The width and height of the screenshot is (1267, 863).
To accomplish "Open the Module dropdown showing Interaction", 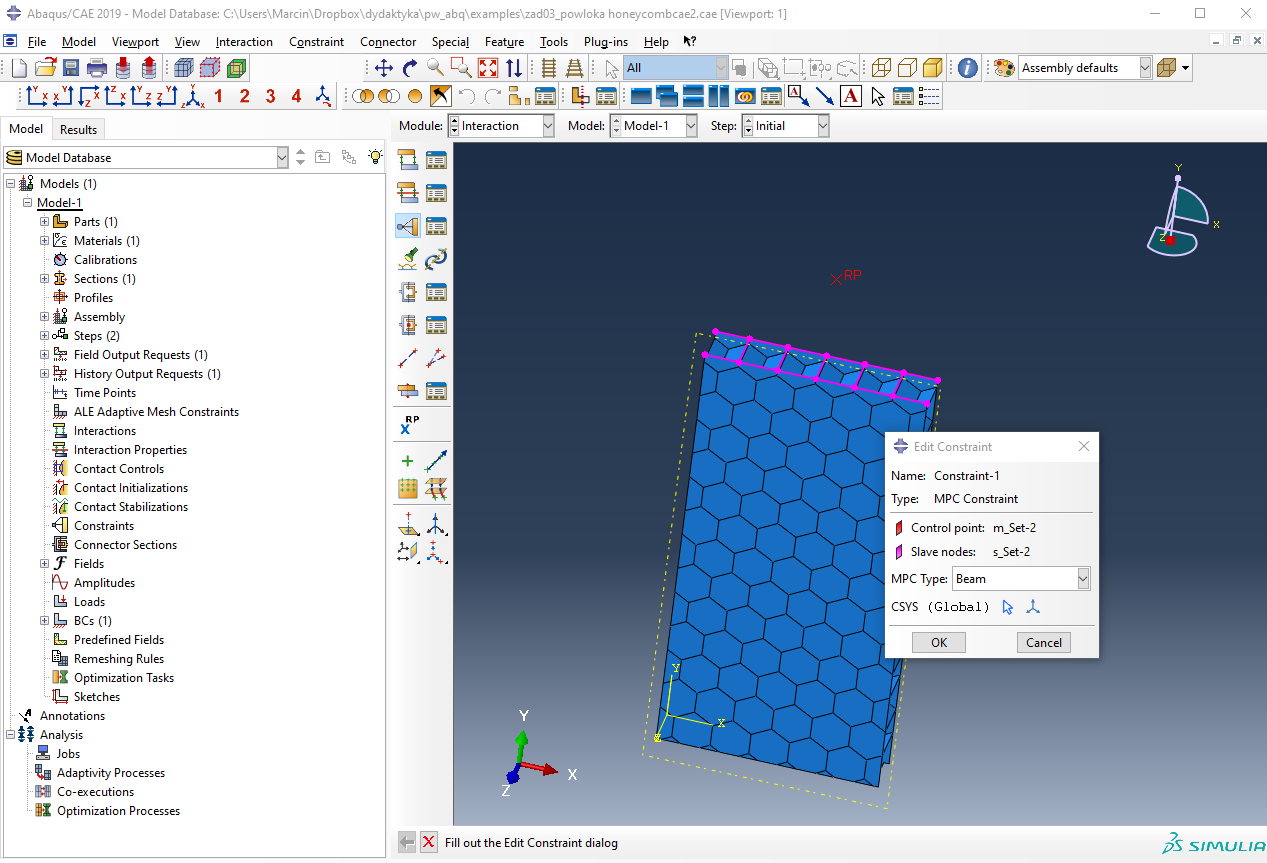I will (547, 126).
